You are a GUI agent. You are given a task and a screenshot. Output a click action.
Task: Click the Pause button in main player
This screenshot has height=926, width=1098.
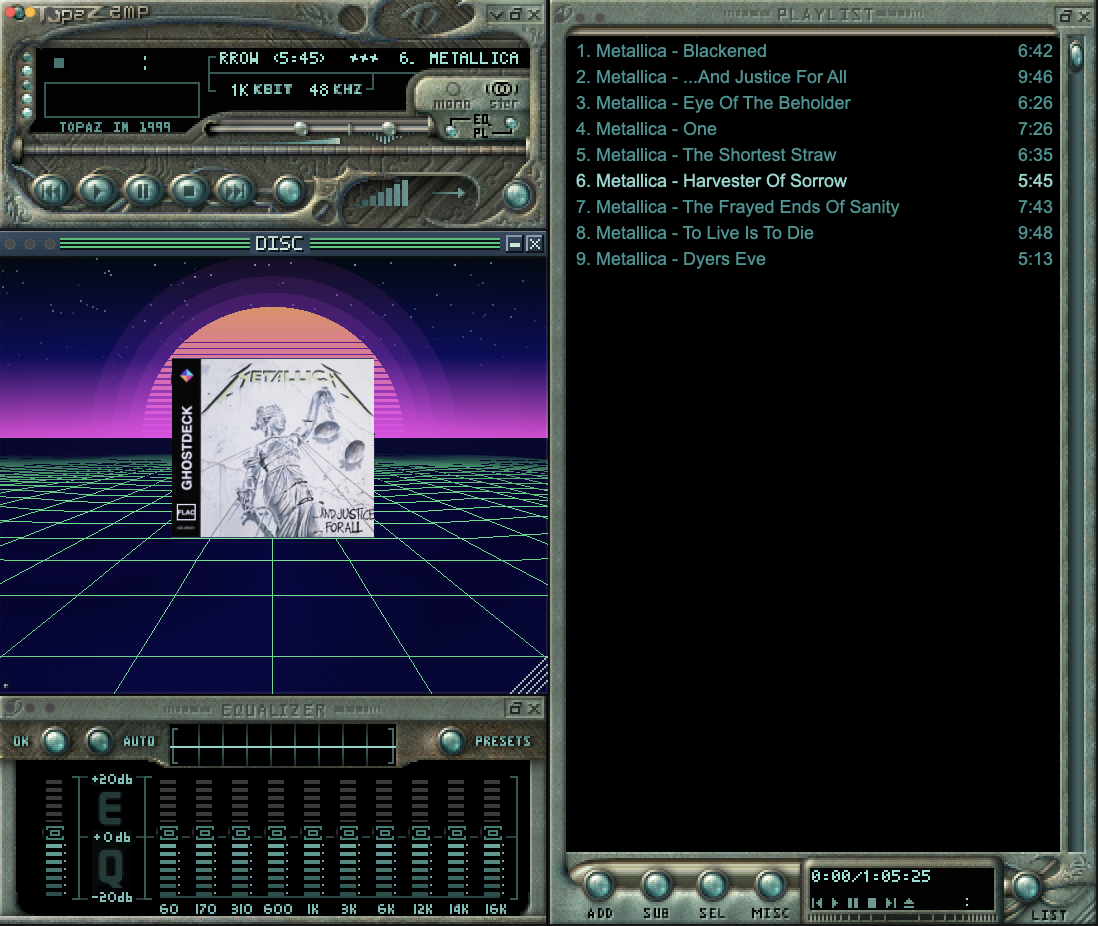pos(143,191)
